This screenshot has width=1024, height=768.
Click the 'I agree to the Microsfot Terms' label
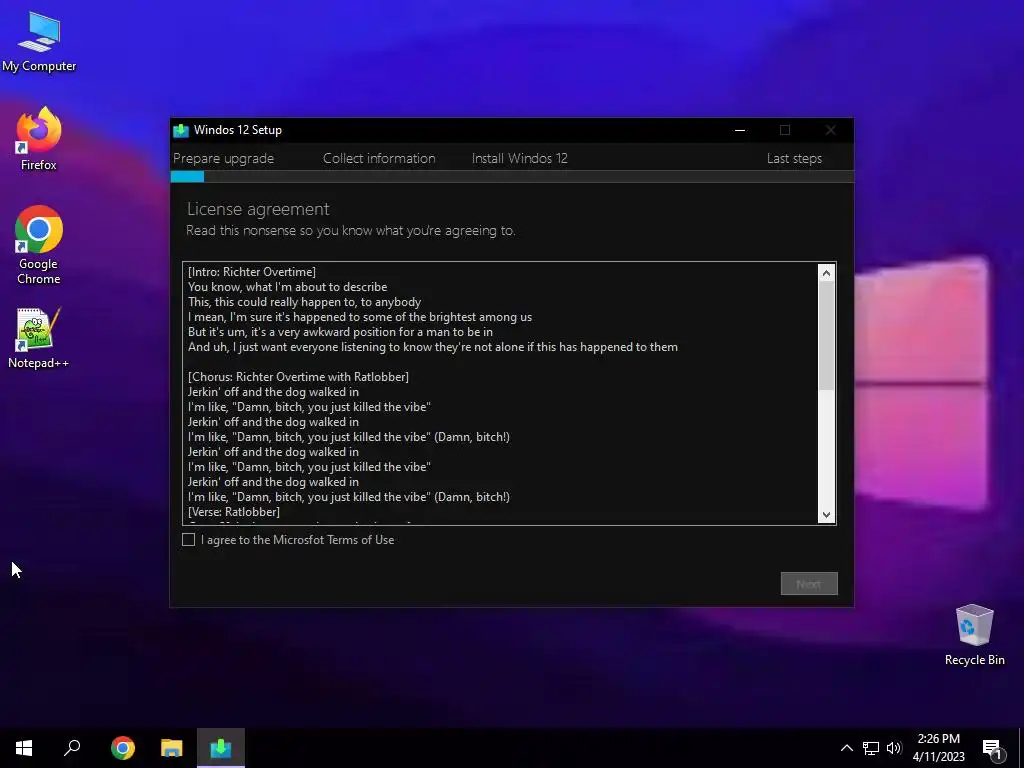(298, 540)
